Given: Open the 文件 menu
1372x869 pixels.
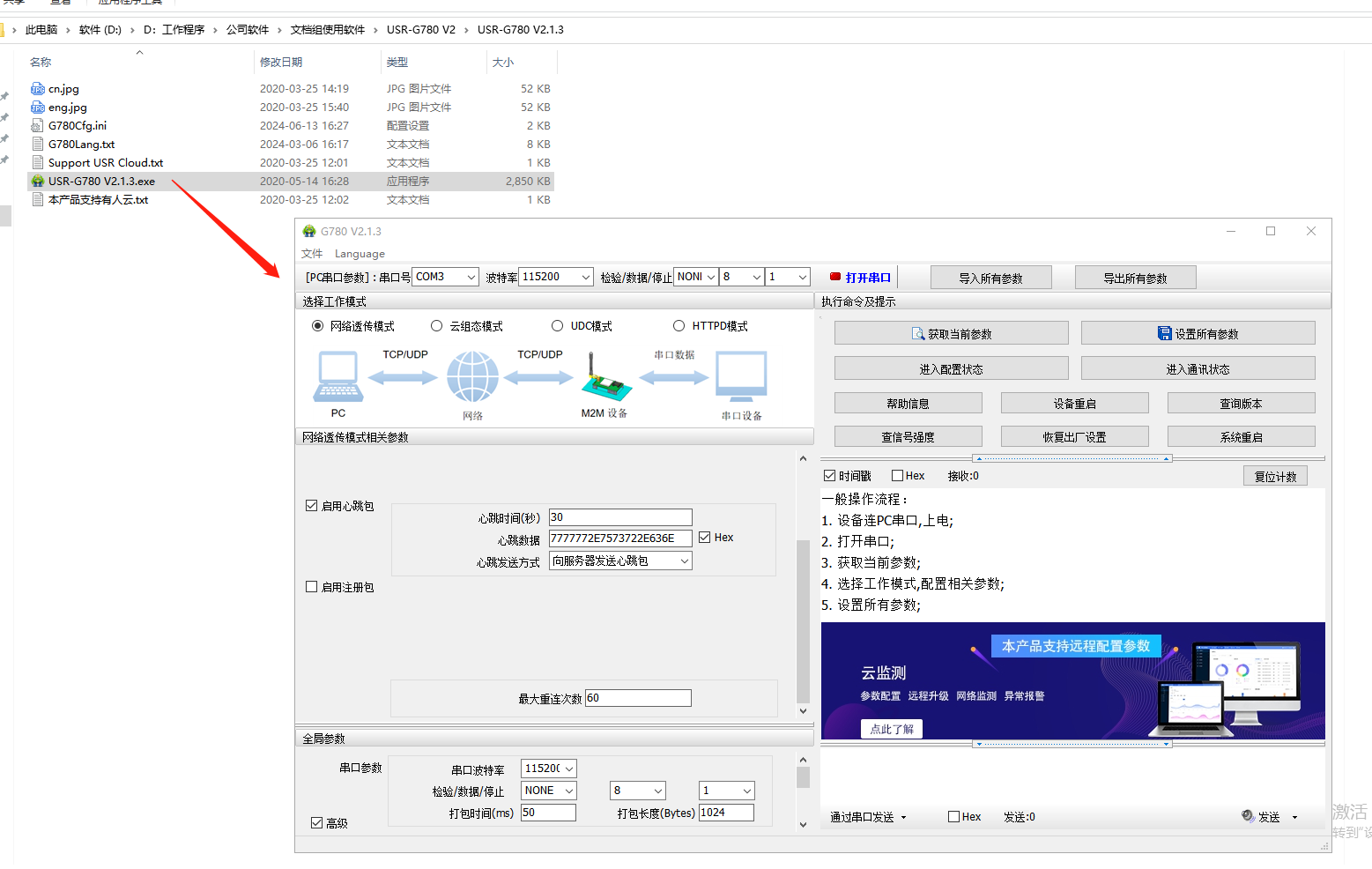Looking at the screenshot, I should pyautogui.click(x=312, y=254).
